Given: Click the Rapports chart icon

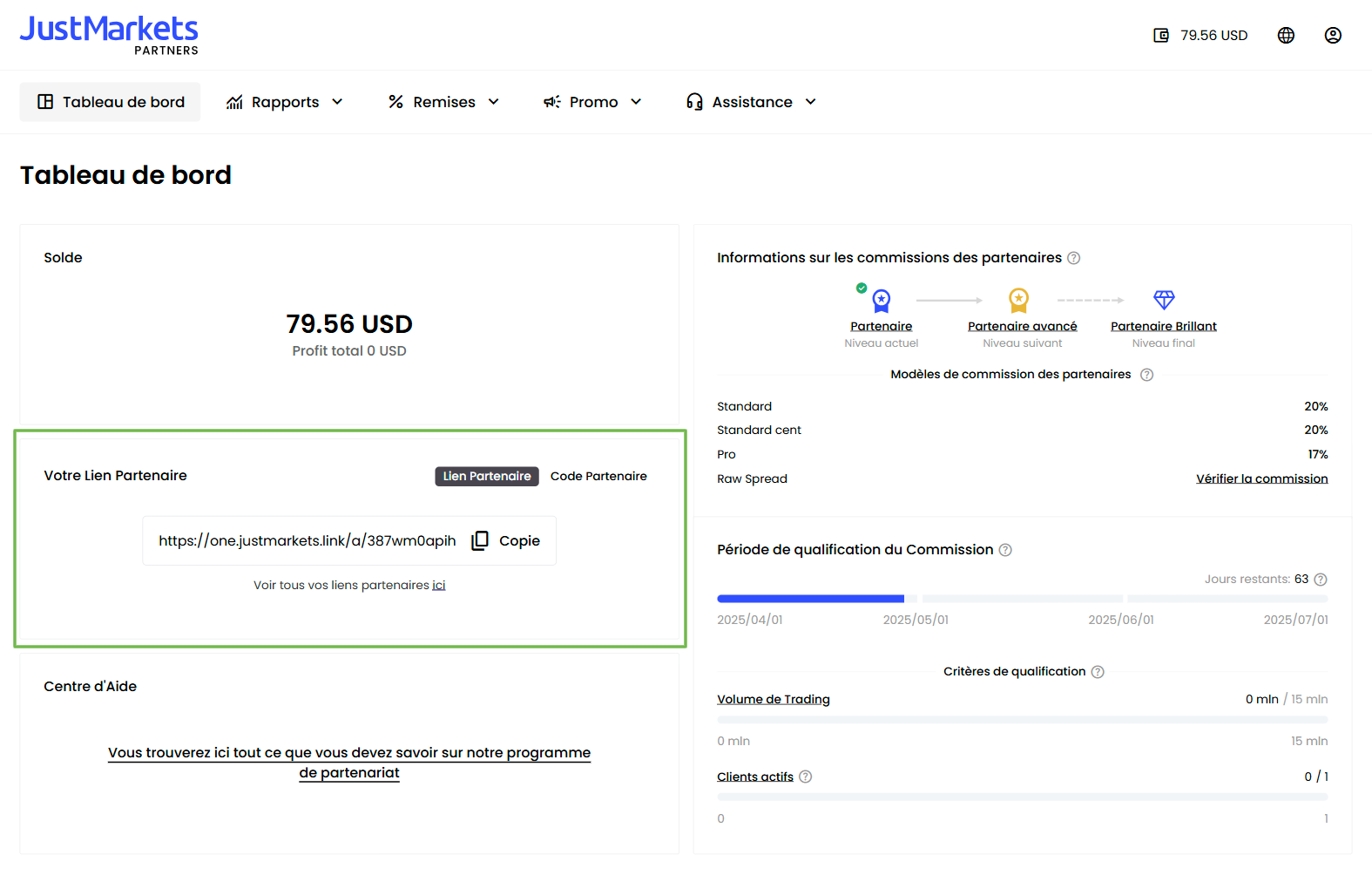Looking at the screenshot, I should (x=234, y=102).
